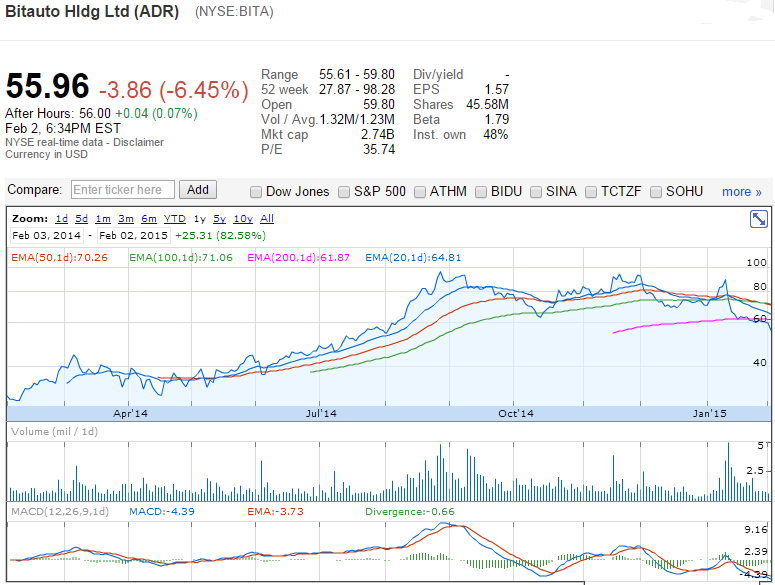The width and height of the screenshot is (775, 585).
Task: Click the EMA(100,1d):71.06 legend label
Action: (x=181, y=257)
